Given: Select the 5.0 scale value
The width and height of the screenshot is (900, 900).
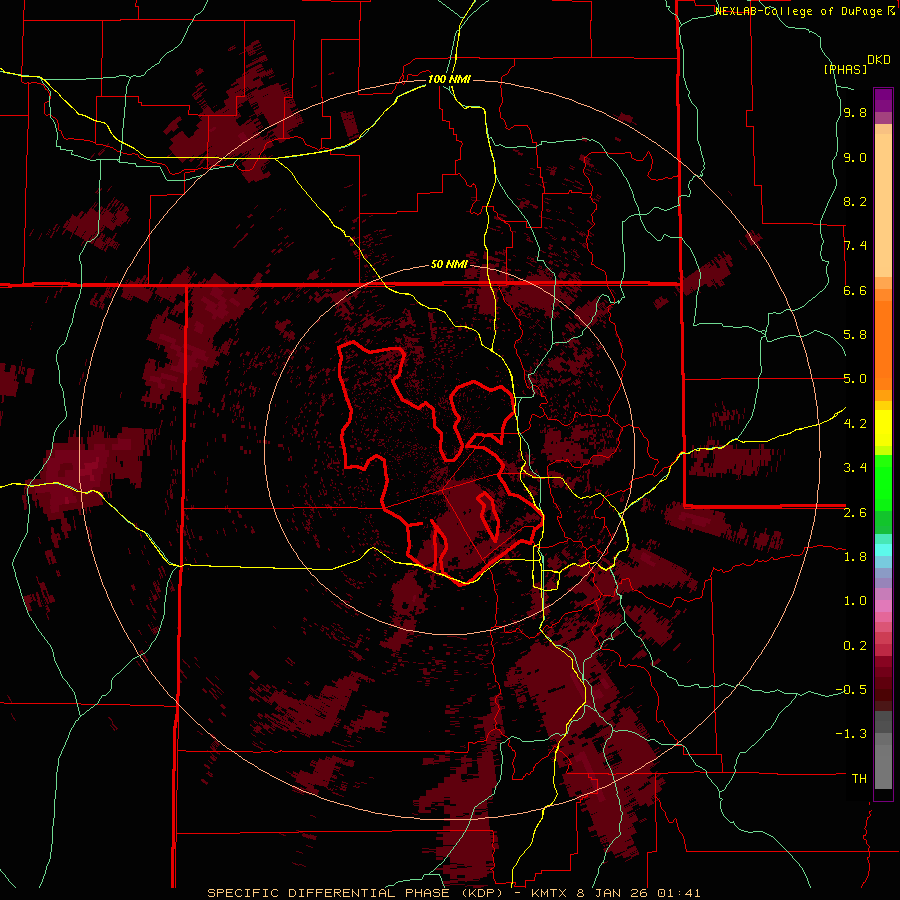Looking at the screenshot, I should [x=855, y=379].
